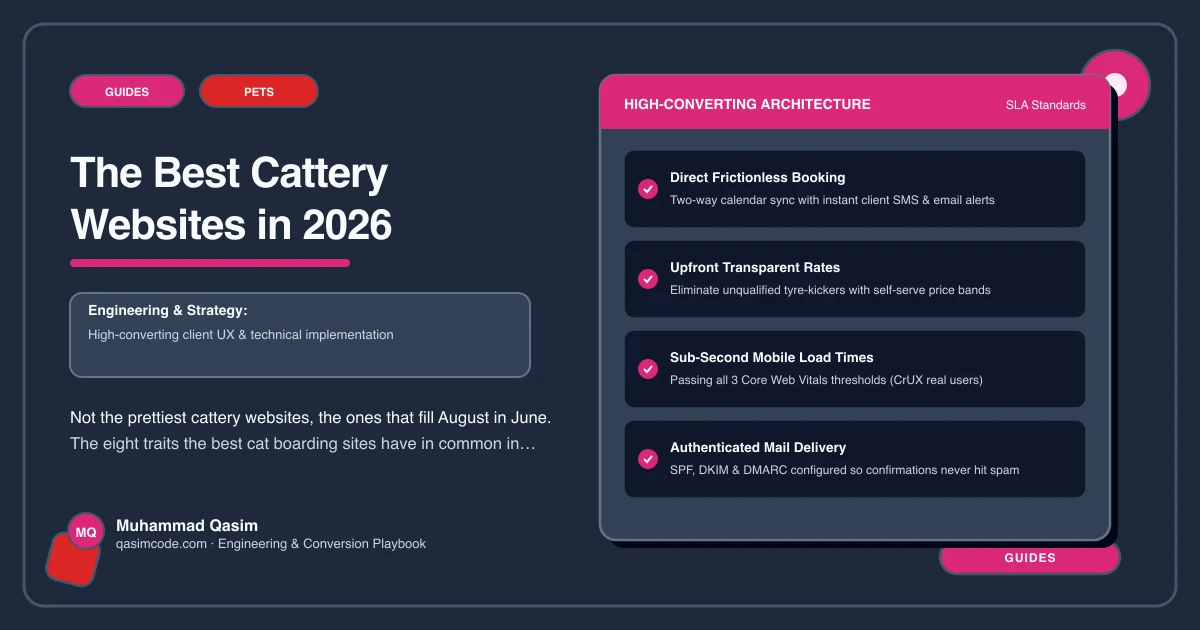Viewport: 1200px width, 630px height.
Task: Click the MQ author avatar
Action: (86, 532)
